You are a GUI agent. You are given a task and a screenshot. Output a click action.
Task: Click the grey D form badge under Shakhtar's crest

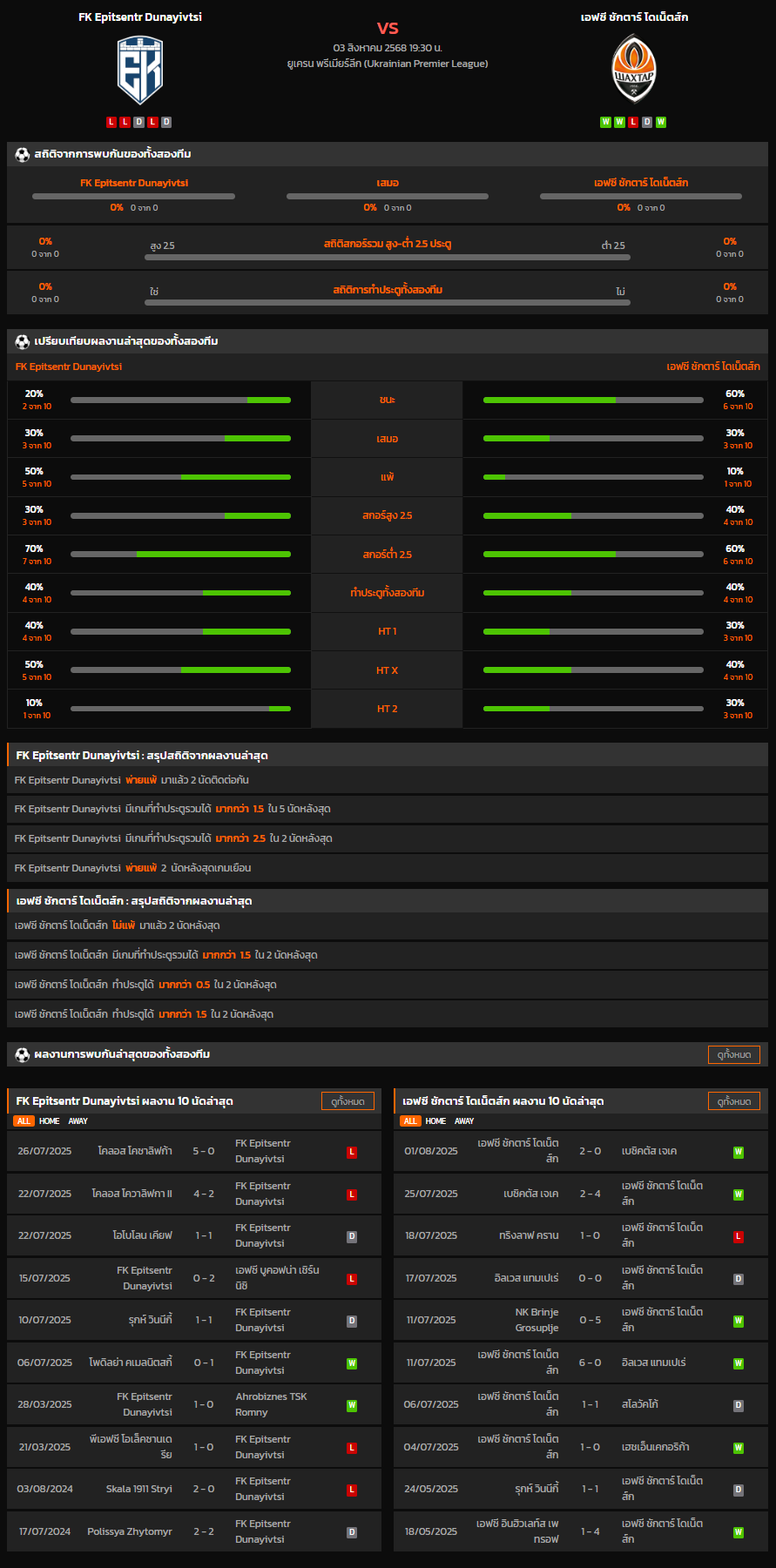click(647, 122)
